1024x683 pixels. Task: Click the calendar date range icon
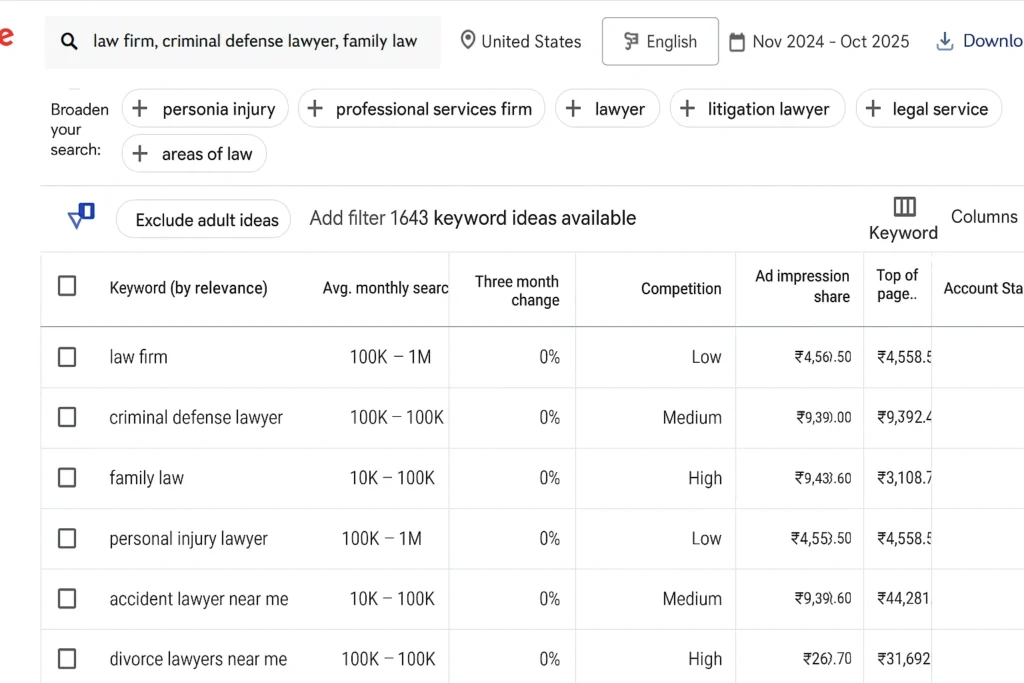point(737,42)
